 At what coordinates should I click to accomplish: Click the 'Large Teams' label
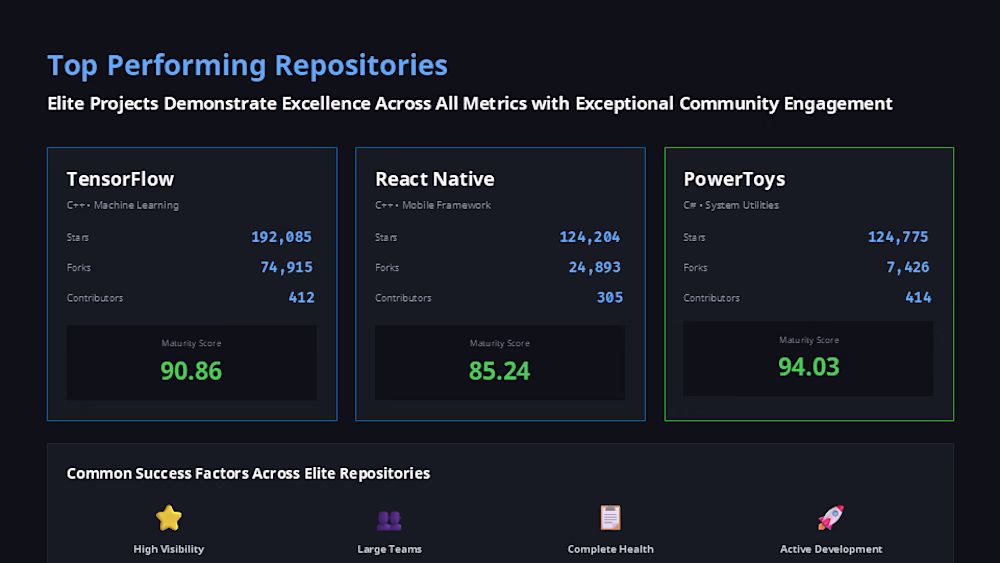coord(390,549)
